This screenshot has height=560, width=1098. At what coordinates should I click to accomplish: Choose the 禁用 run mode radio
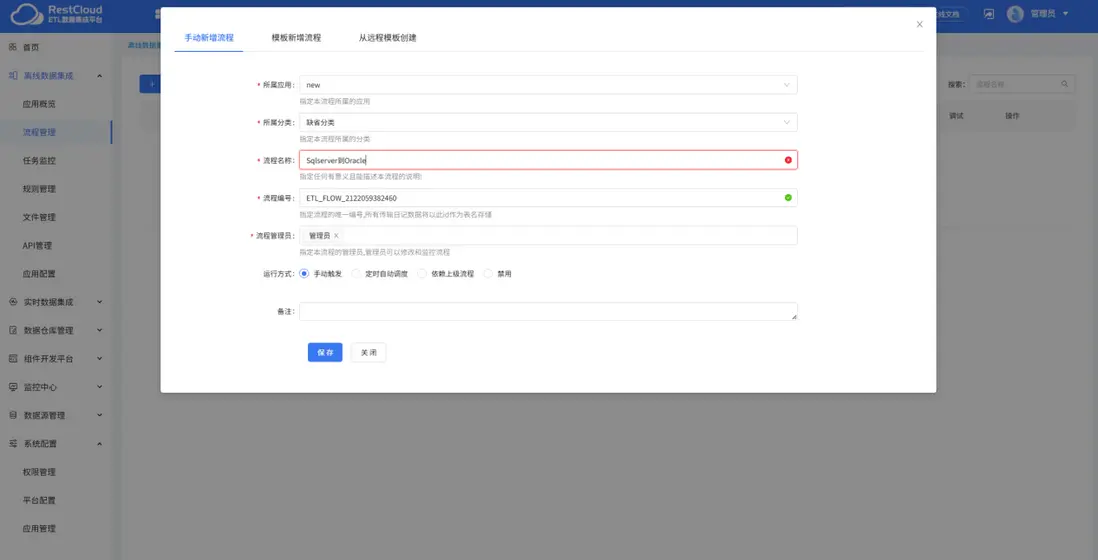[x=488, y=274]
